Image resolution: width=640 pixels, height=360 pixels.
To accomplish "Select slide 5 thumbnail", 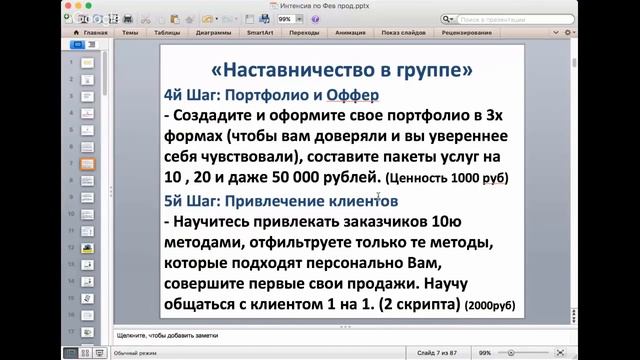I will click(x=87, y=130).
